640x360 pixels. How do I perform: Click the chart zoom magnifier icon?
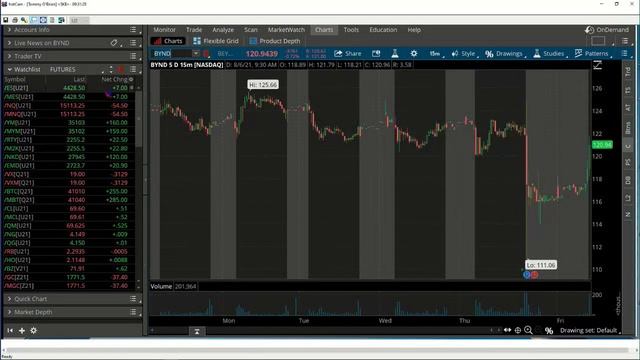click(528, 330)
